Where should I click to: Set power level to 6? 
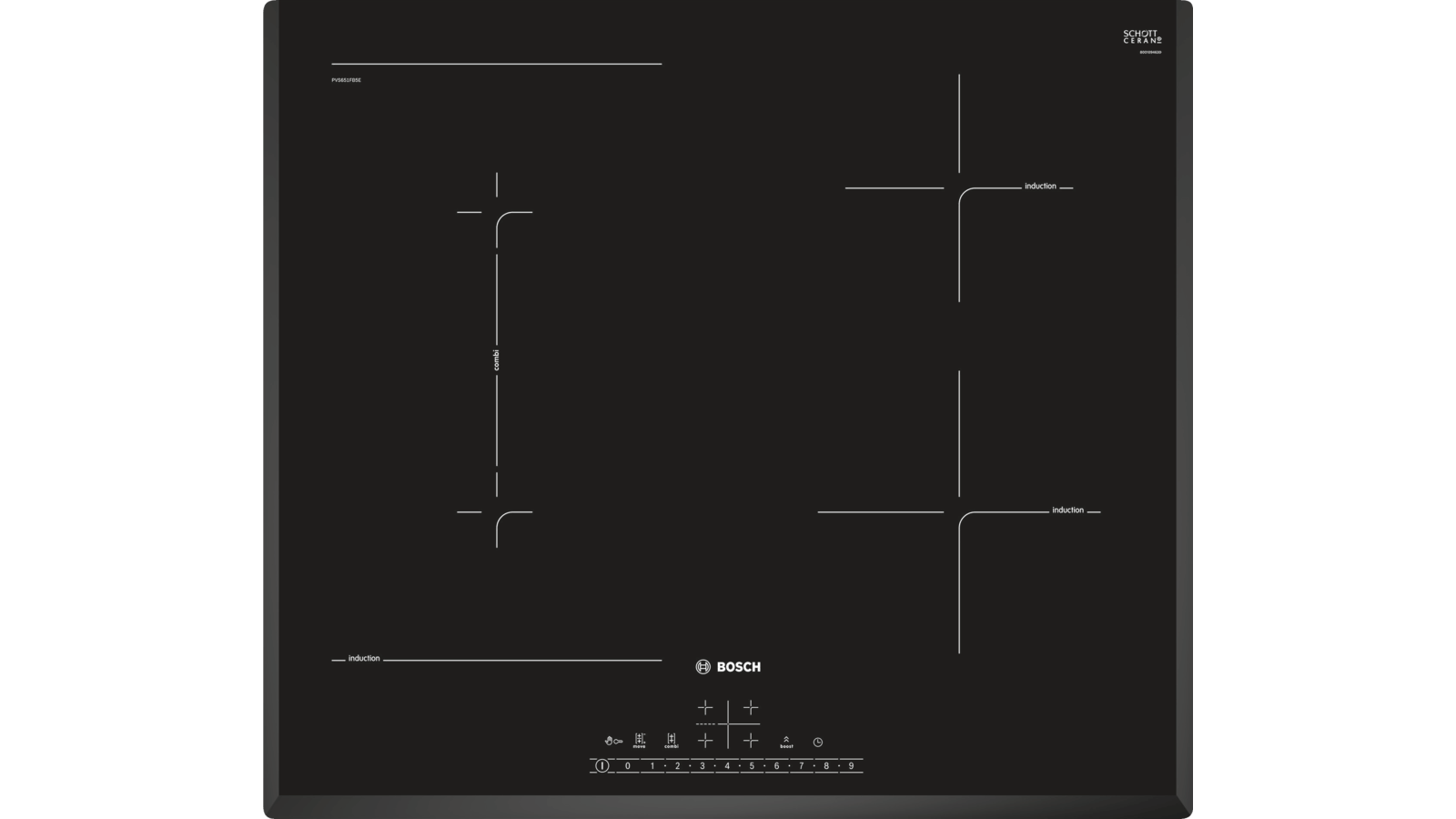click(776, 766)
